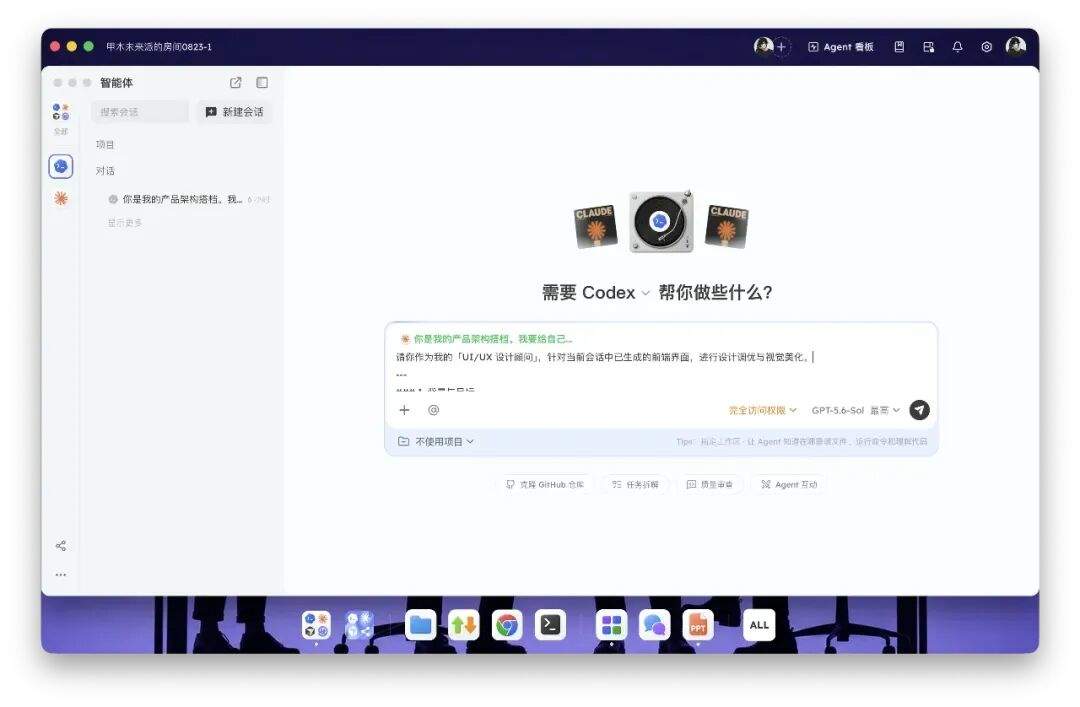Open the transfer arrows app in dock

pos(464,626)
